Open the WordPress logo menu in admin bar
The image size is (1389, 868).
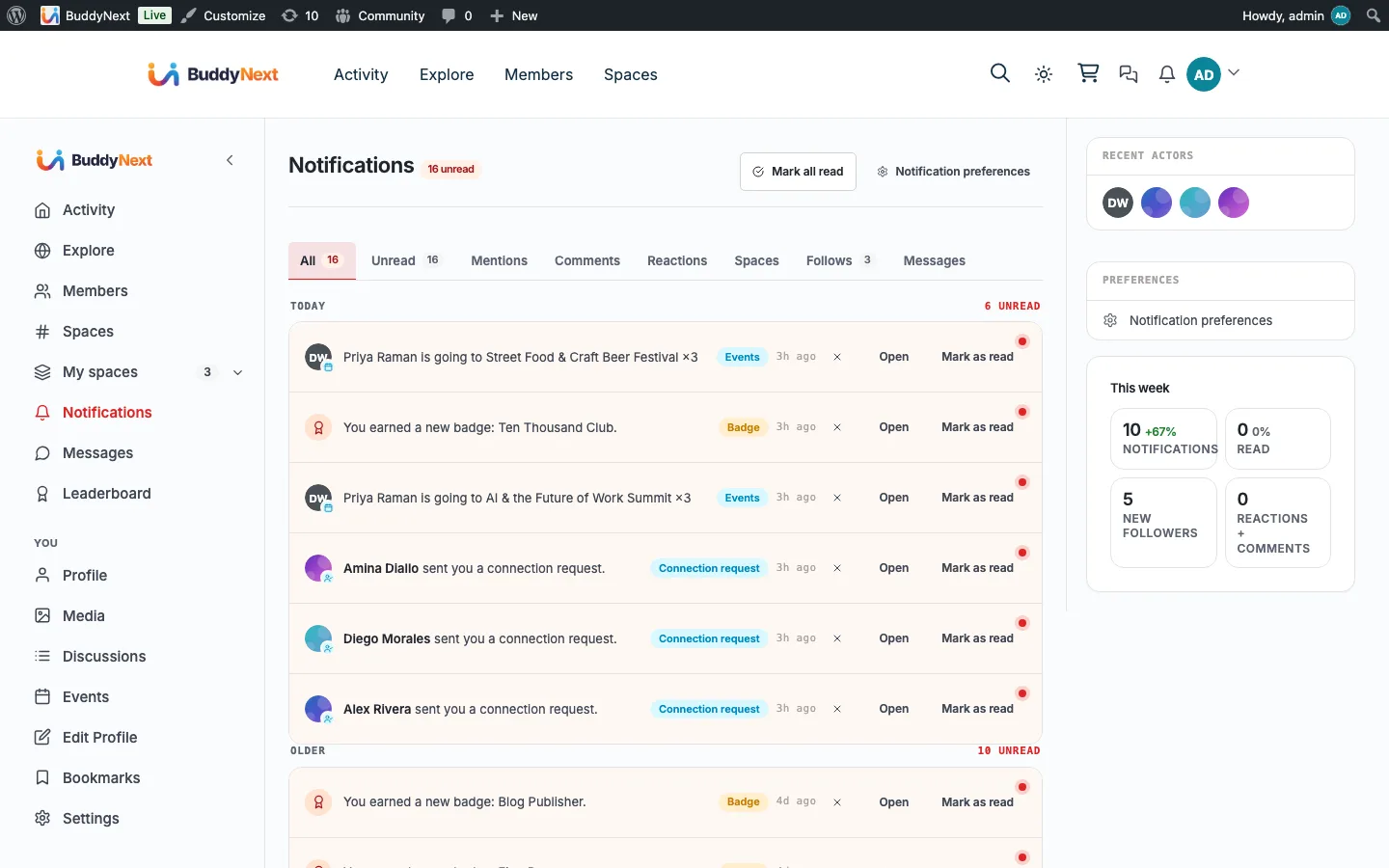[16, 15]
